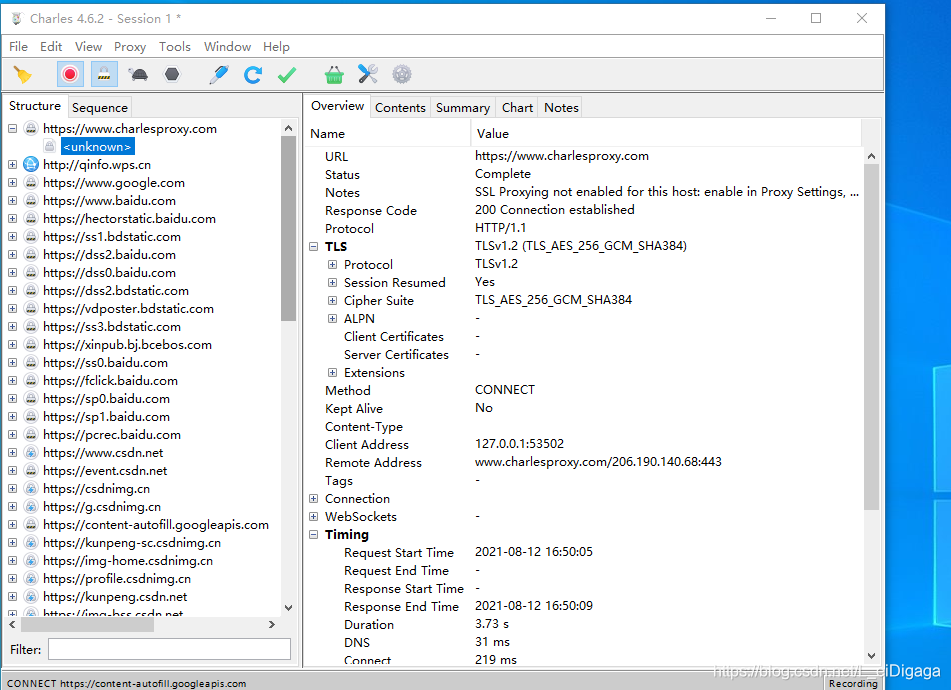Screen dimensions: 951x690
Task: Toggle the hexagon Breakpoints icon
Action: pos(172,75)
